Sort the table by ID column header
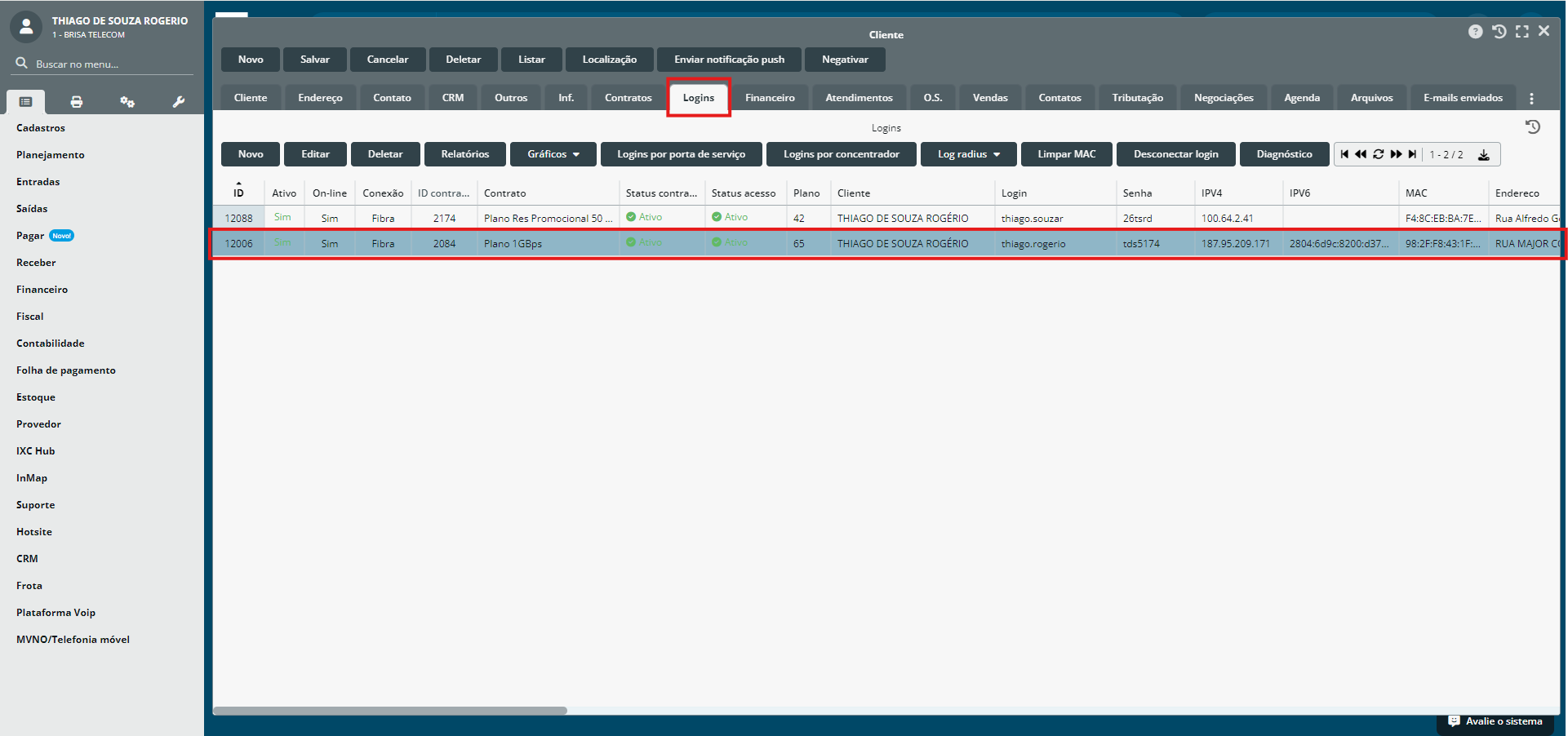Screen dimensions: 1568x736 pos(238,193)
